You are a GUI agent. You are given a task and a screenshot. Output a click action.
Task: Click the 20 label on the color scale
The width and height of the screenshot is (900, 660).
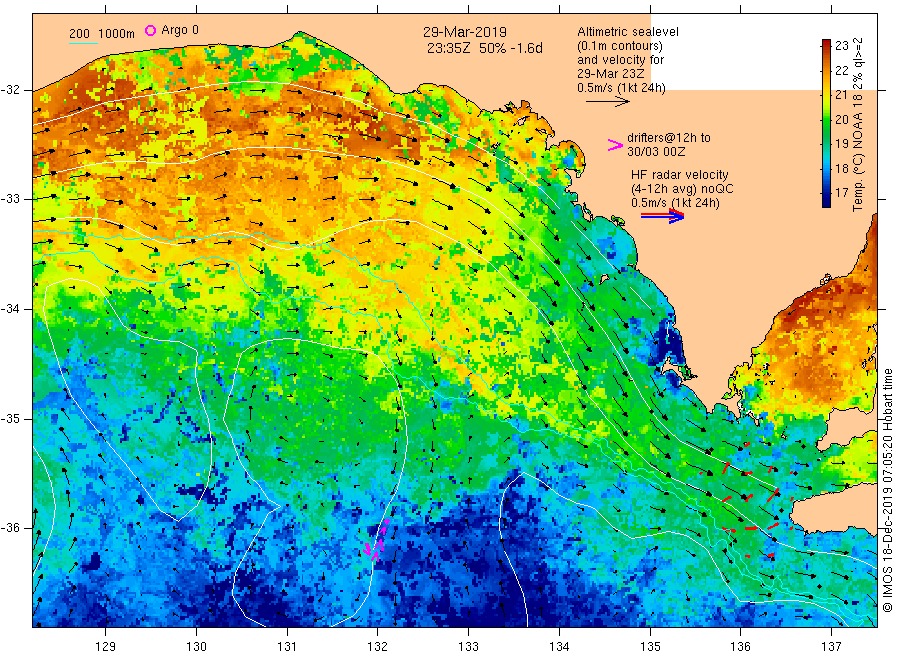tap(841, 119)
